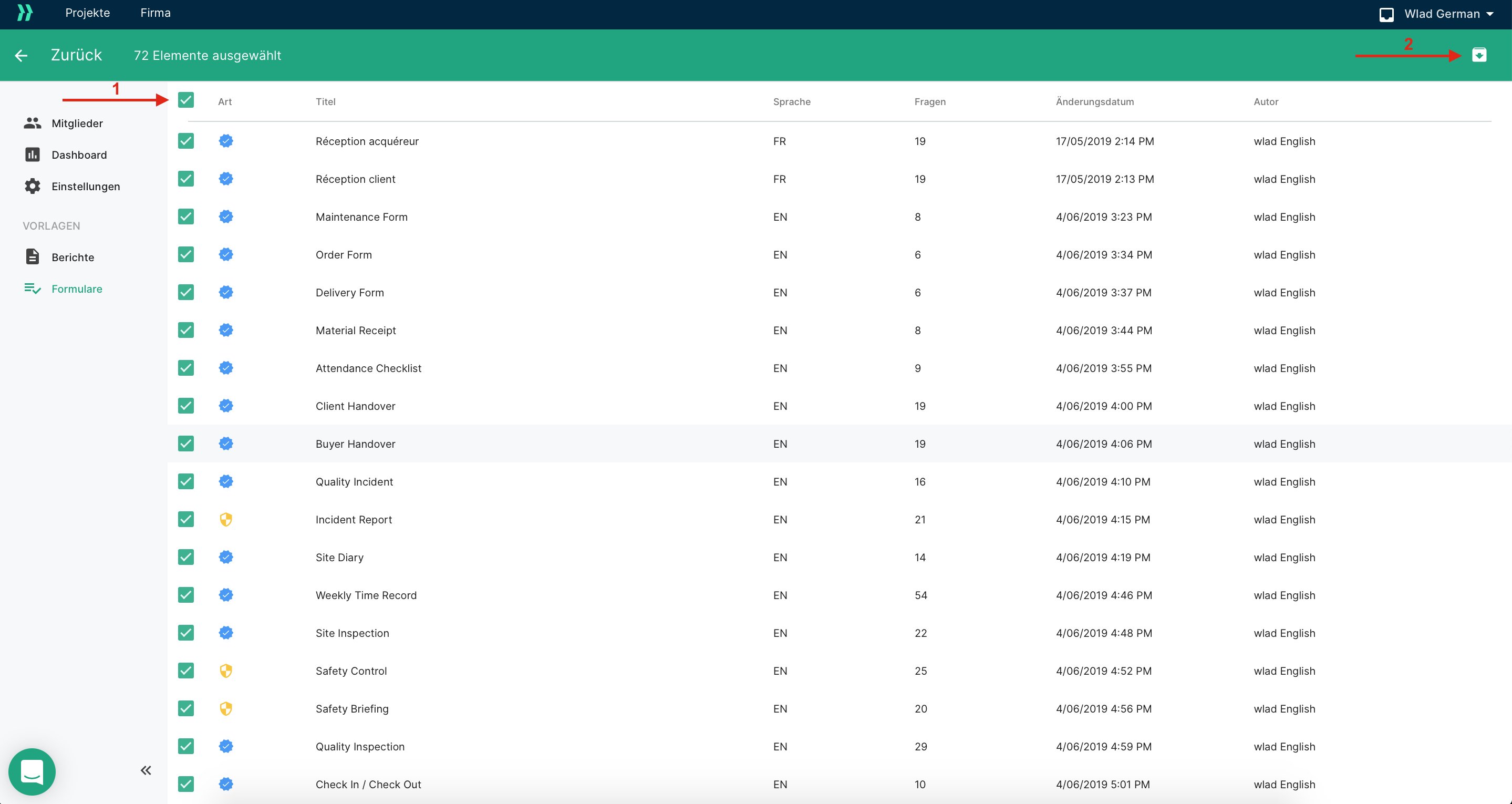Click the back arrow icon
Image resolution: width=1512 pixels, height=804 pixels.
coord(21,56)
